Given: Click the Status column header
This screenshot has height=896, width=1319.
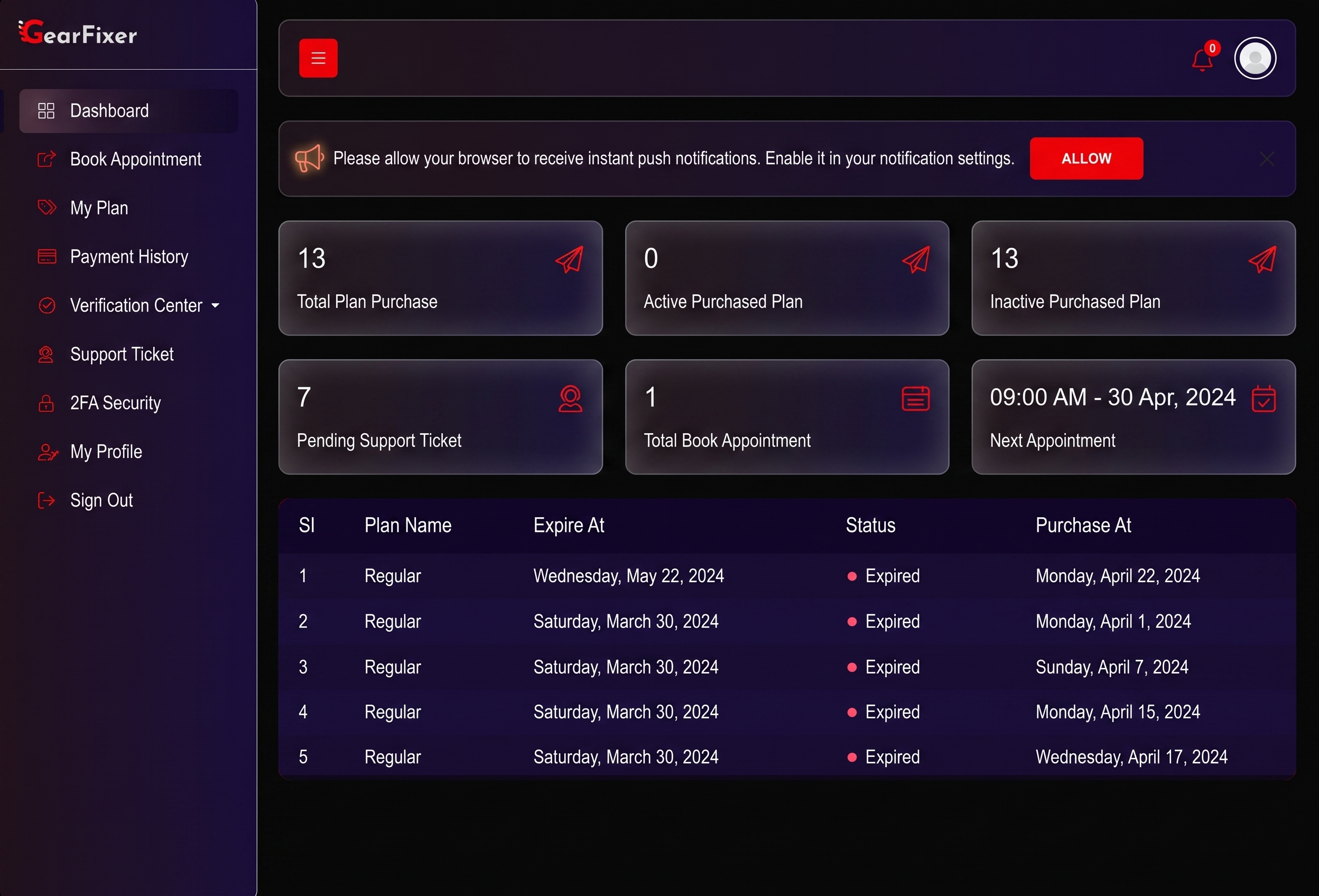Looking at the screenshot, I should [x=871, y=526].
